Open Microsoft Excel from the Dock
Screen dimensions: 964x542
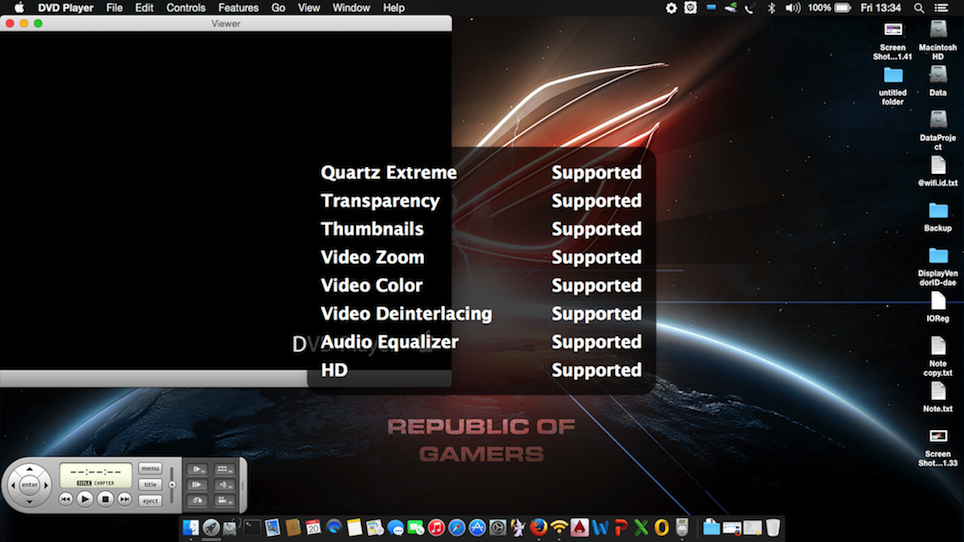click(x=641, y=527)
